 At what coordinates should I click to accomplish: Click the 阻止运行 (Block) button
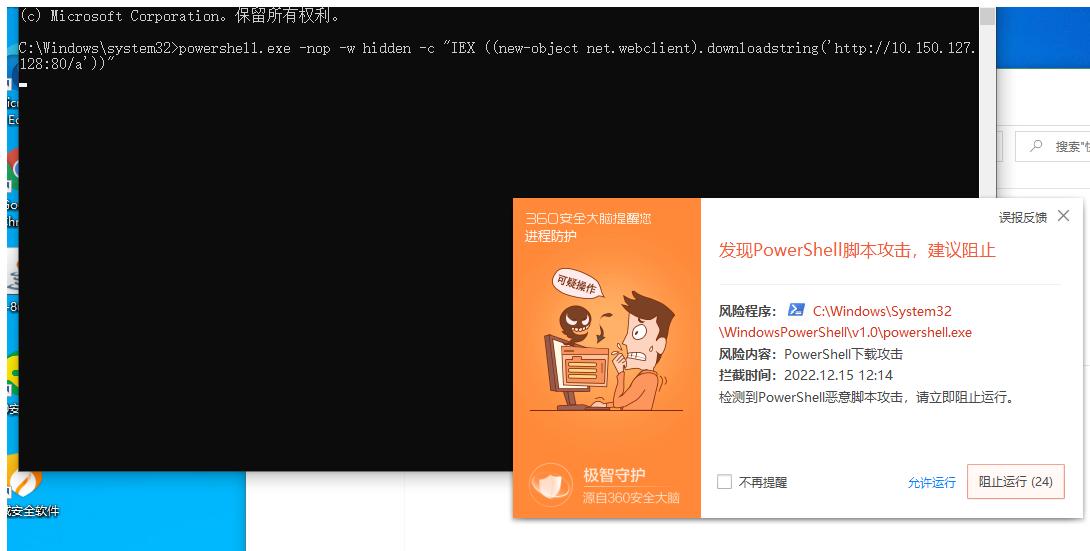click(x=1016, y=482)
